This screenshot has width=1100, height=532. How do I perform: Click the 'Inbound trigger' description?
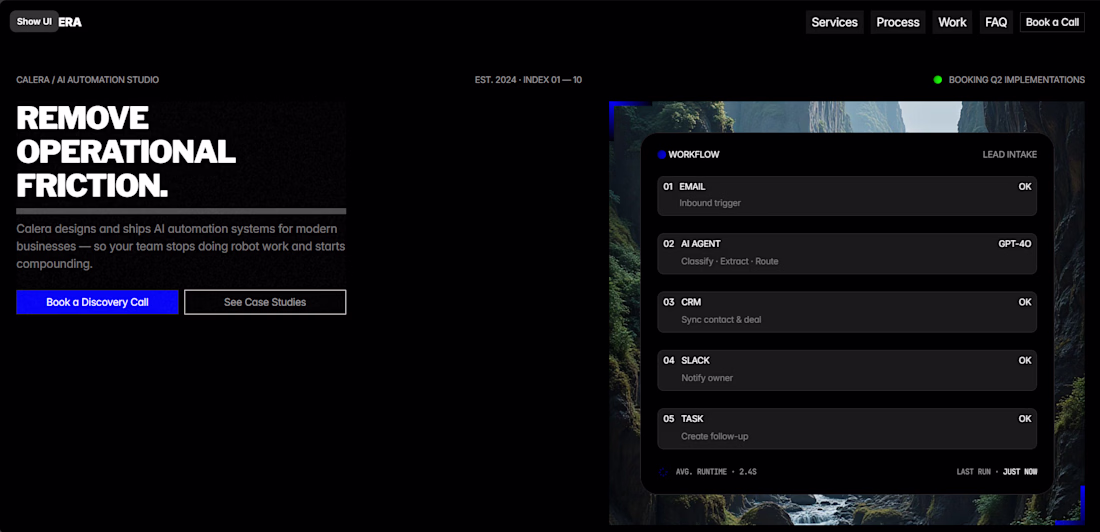pyautogui.click(x=710, y=203)
